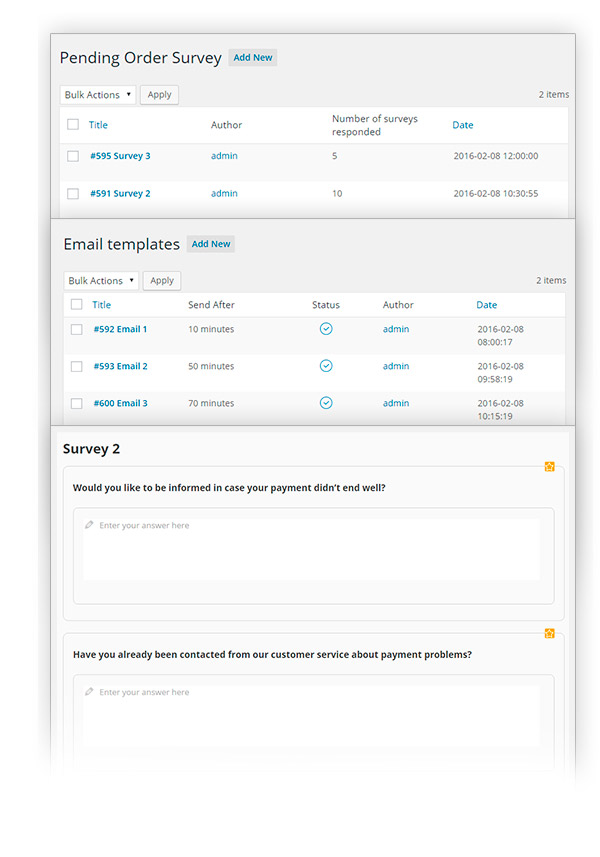Click Add New beside Email templates

pos(210,243)
